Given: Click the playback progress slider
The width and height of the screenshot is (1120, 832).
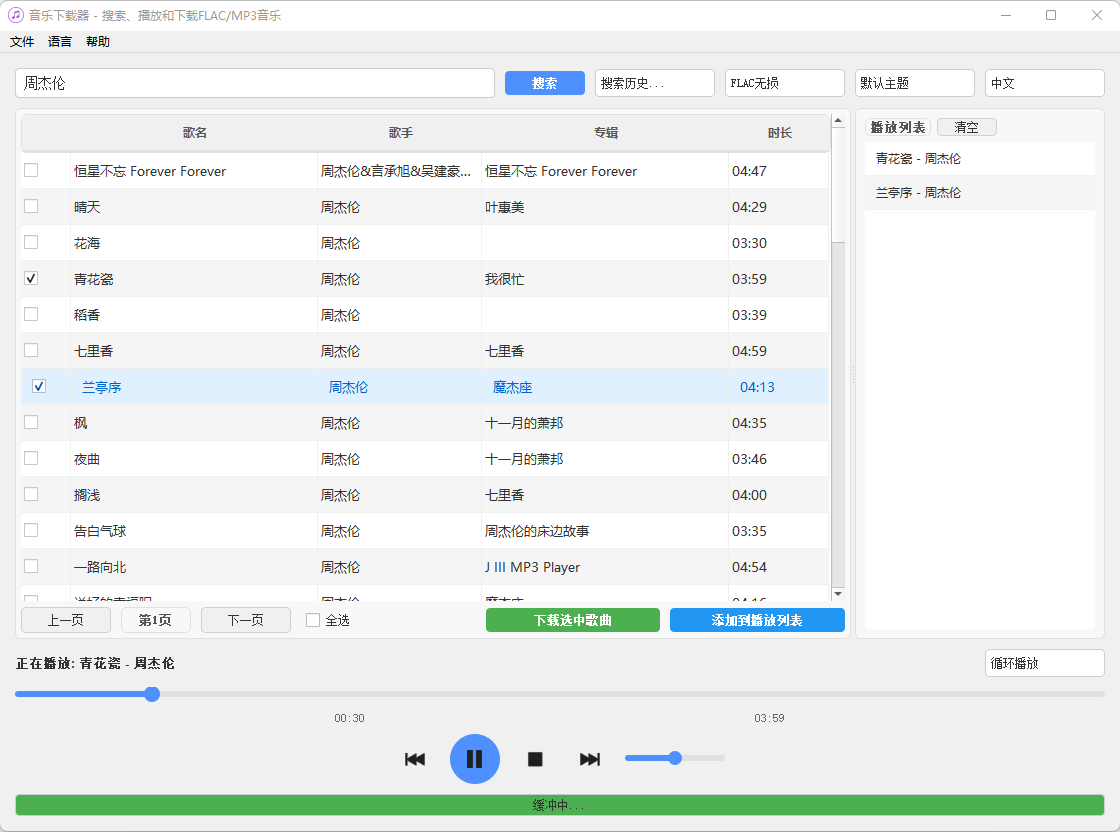Looking at the screenshot, I should tap(151, 694).
